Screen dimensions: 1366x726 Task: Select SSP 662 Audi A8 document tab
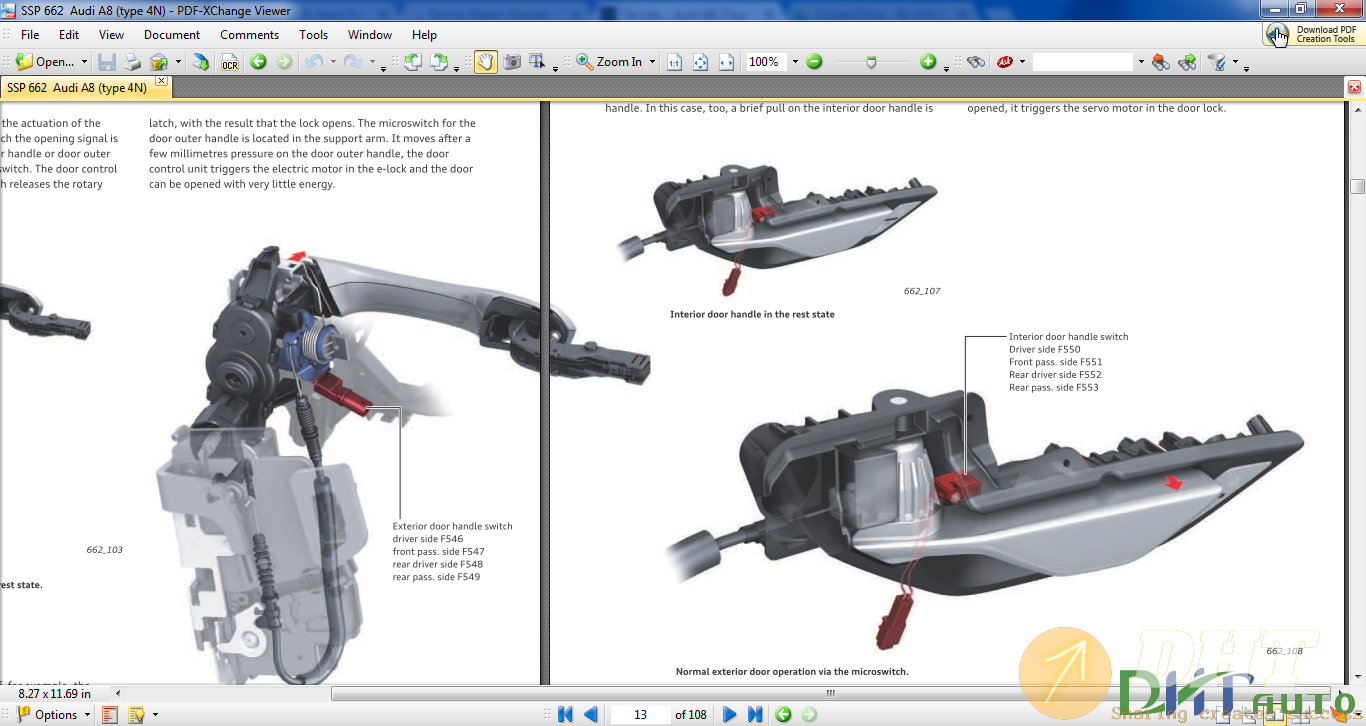click(x=77, y=88)
